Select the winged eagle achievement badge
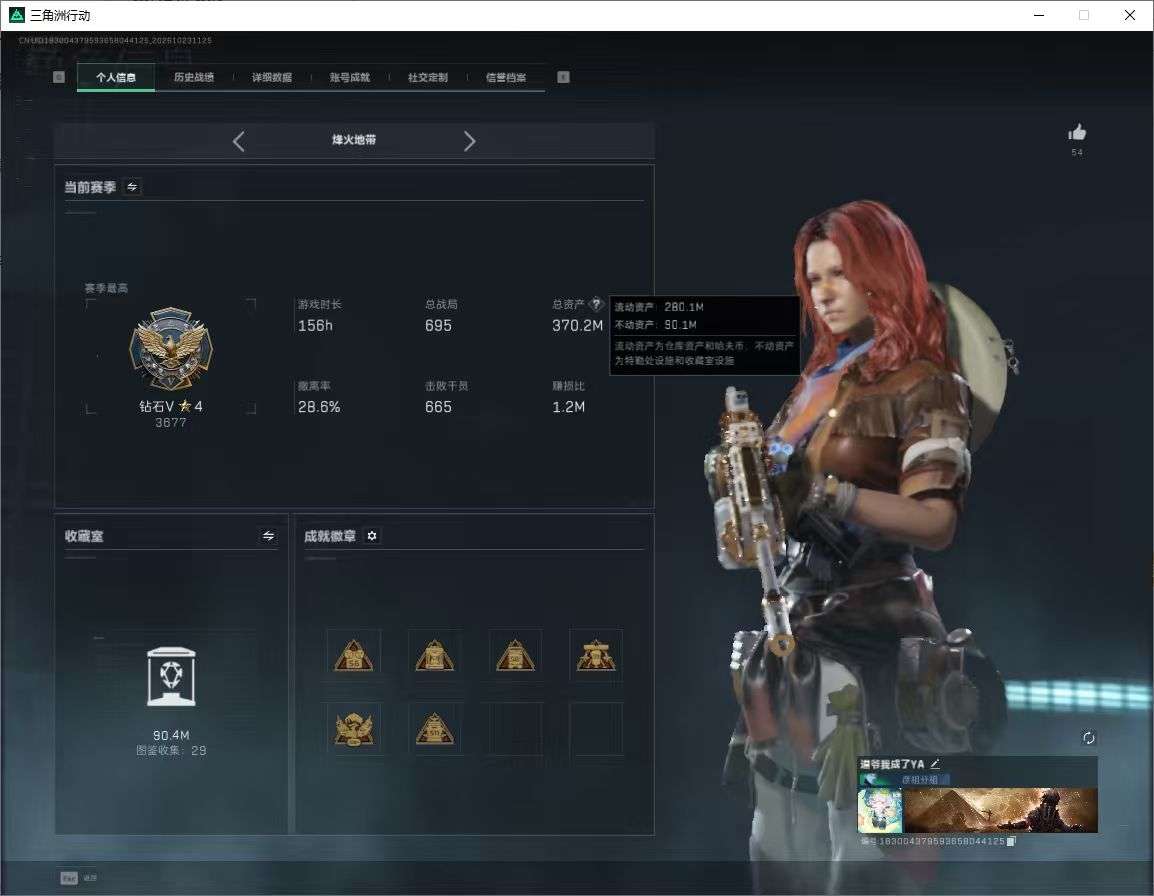Image resolution: width=1154 pixels, height=896 pixels. [354, 729]
